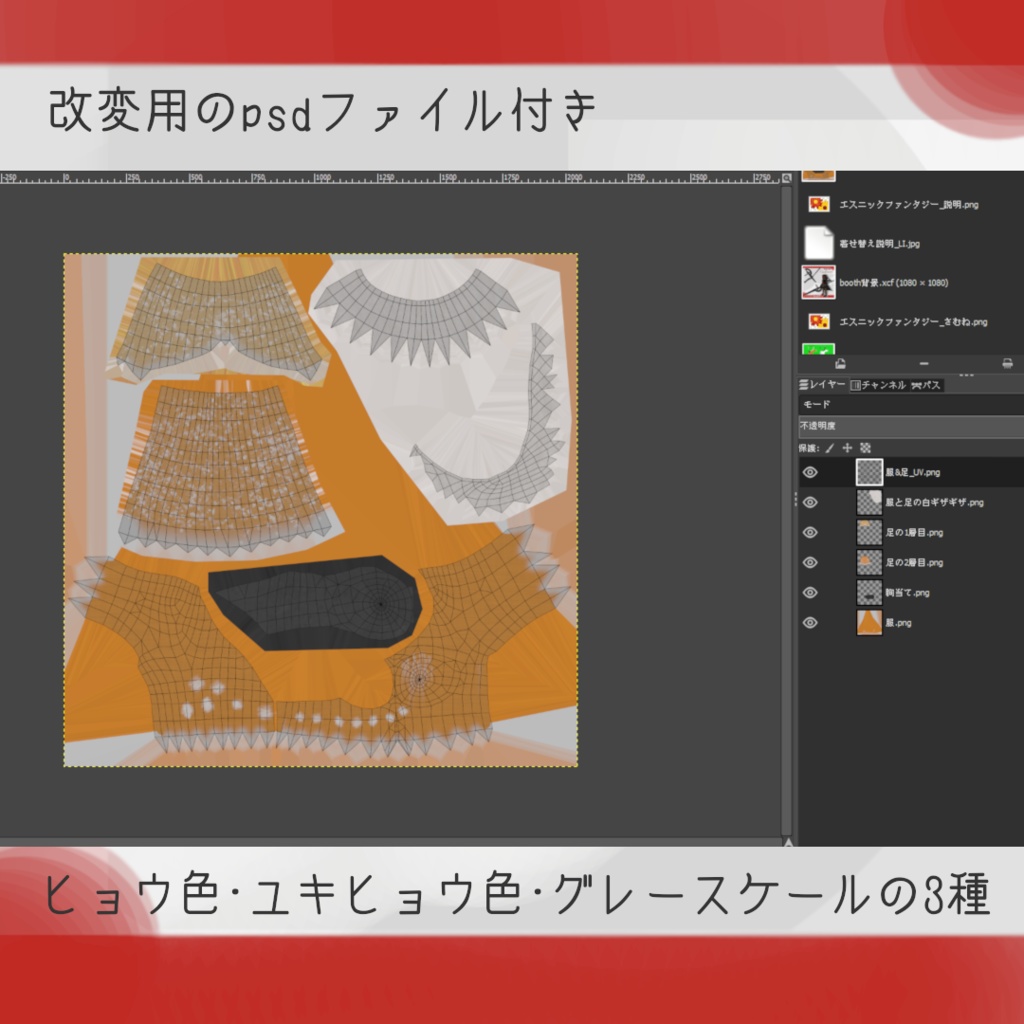Enable the lock pixels protection icon
Screen dimensions: 1024x1024
830,447
